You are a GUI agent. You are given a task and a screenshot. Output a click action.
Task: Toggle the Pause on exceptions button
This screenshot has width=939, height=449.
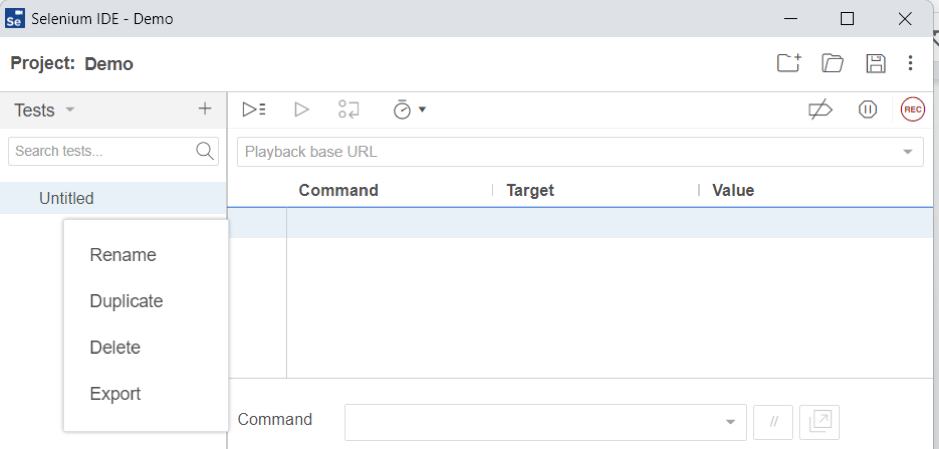click(868, 110)
